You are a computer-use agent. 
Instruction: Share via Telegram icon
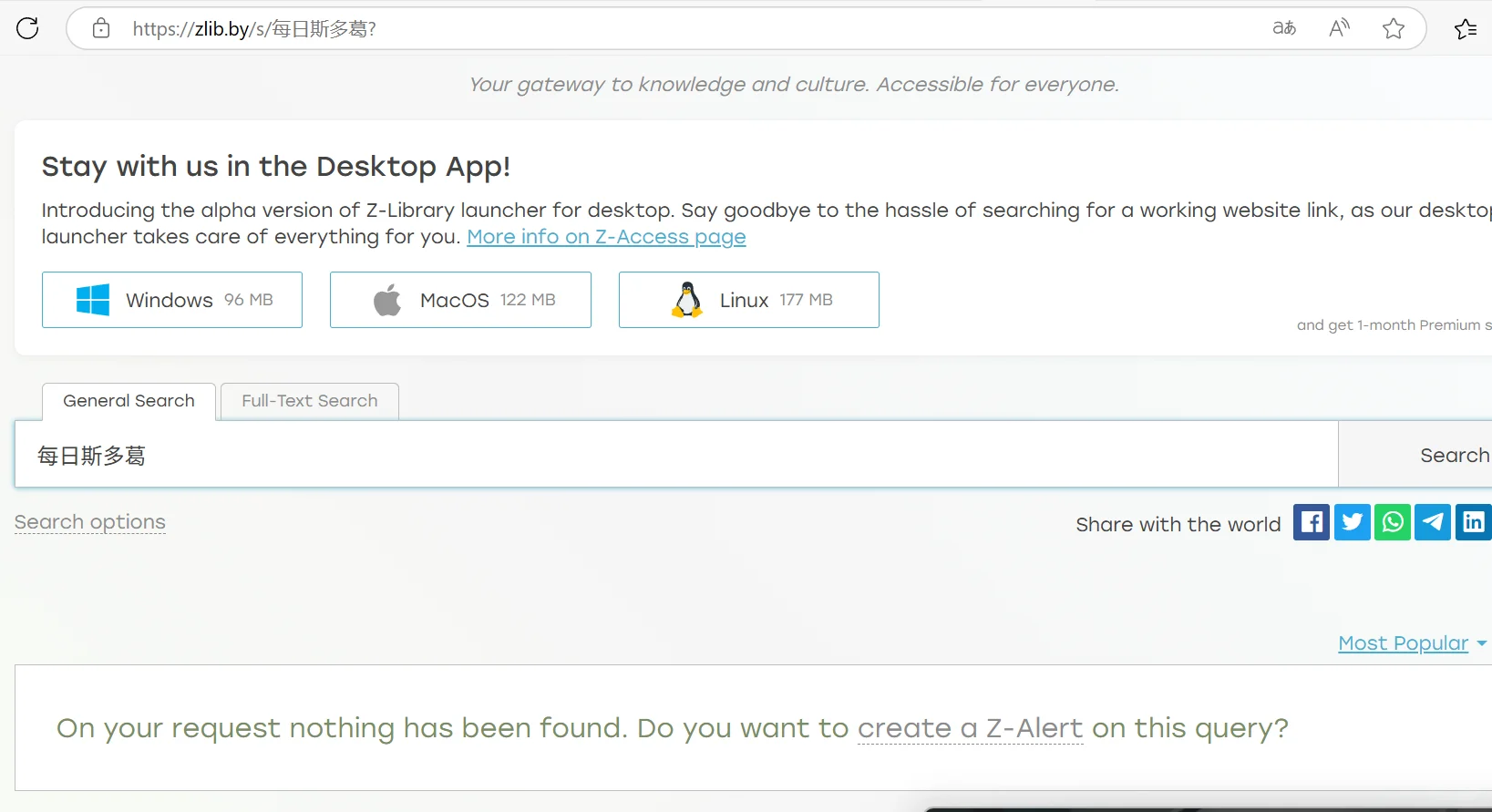(x=1433, y=522)
